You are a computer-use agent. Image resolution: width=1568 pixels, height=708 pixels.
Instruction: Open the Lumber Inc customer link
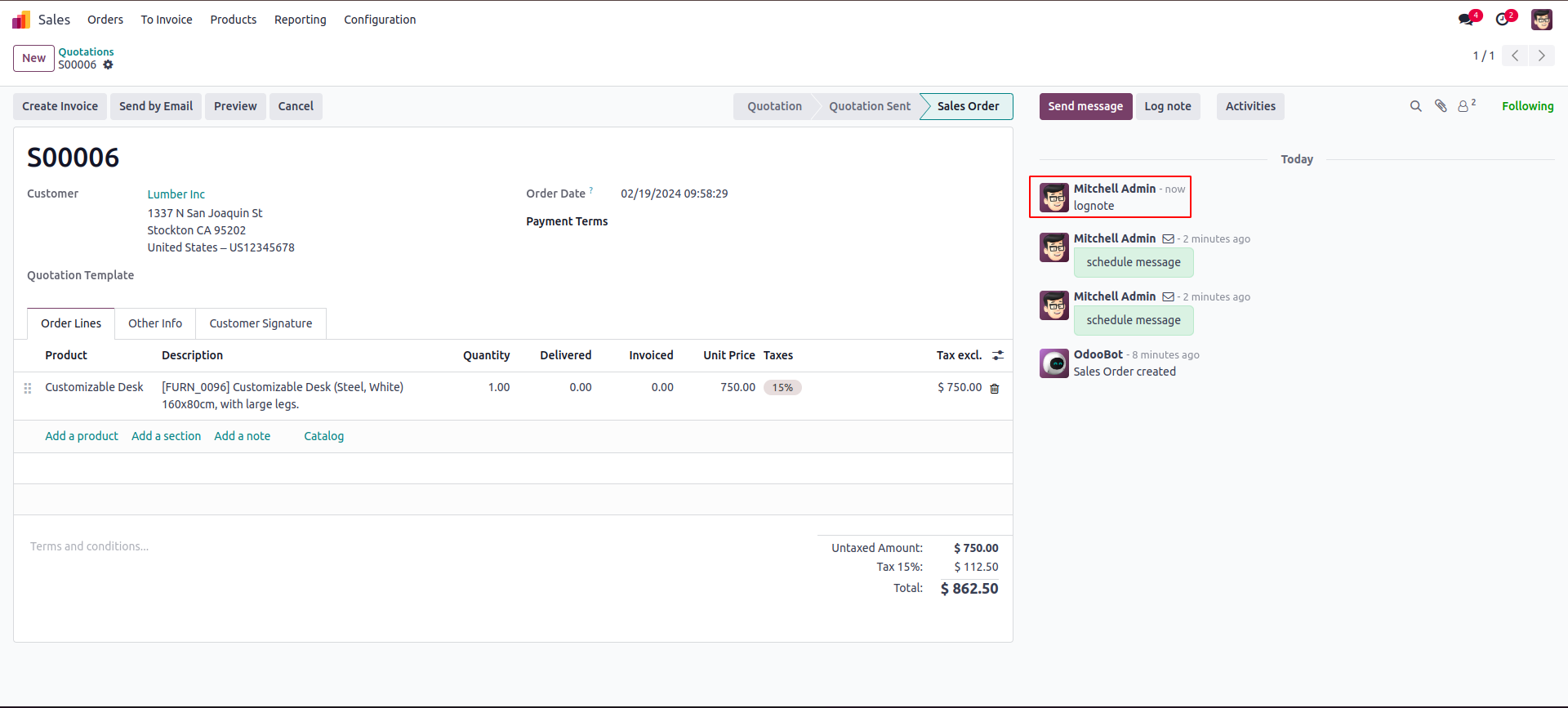[x=176, y=194]
